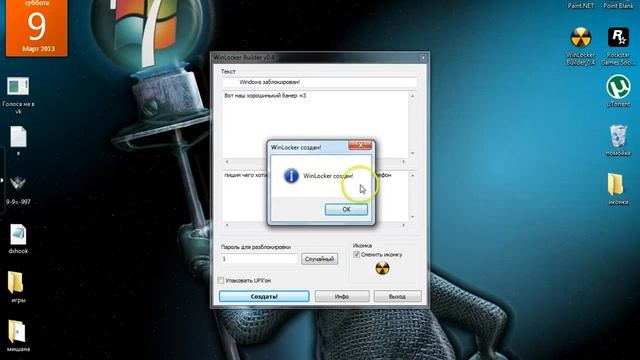The width and height of the screenshot is (640, 360).
Task: Click upper text area scroll right arrow
Action: click(404, 162)
